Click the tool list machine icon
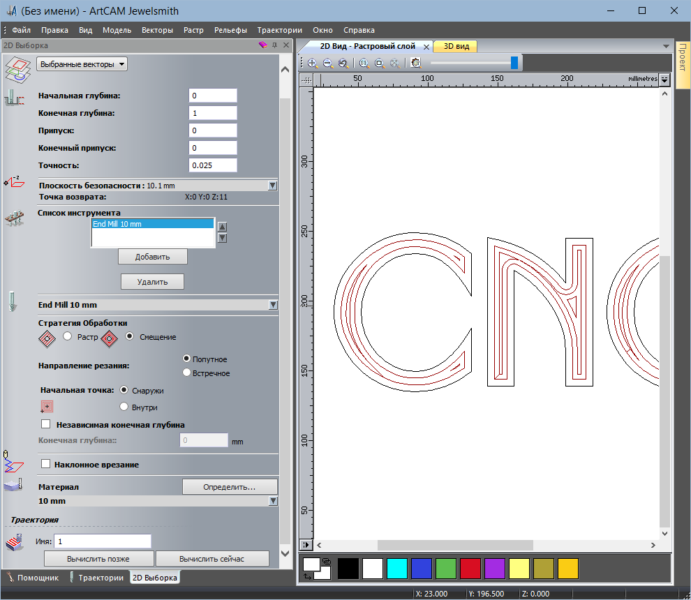The image size is (691, 600). [x=15, y=218]
